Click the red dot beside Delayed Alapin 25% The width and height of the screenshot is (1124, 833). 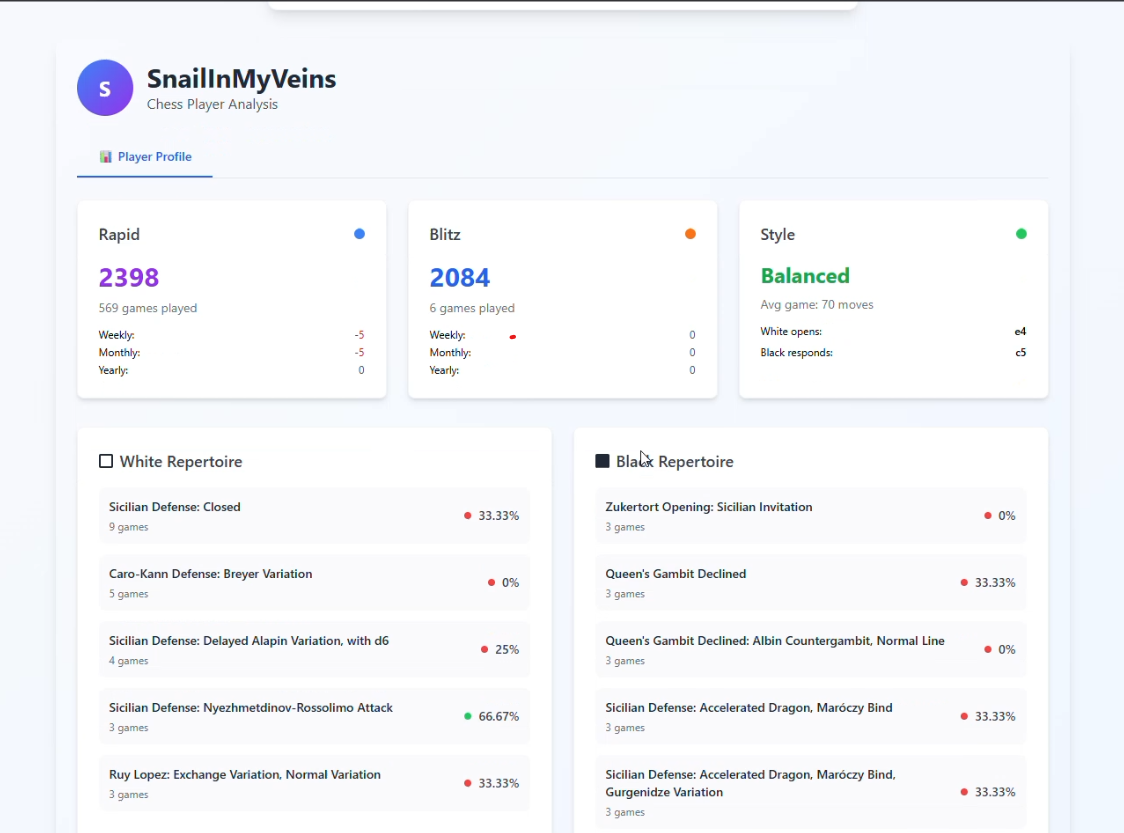pyautogui.click(x=485, y=649)
